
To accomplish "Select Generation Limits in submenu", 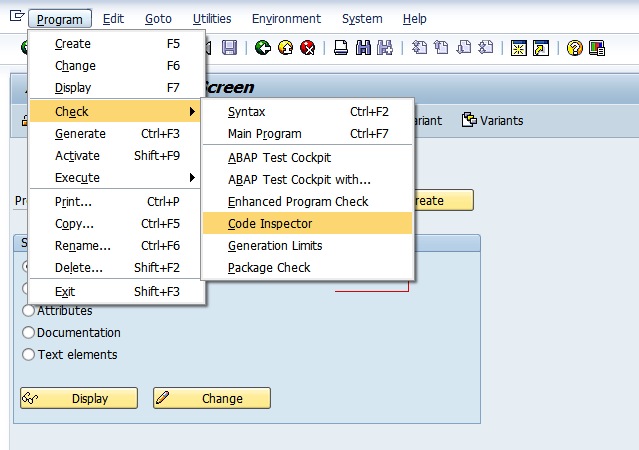I will point(308,246).
